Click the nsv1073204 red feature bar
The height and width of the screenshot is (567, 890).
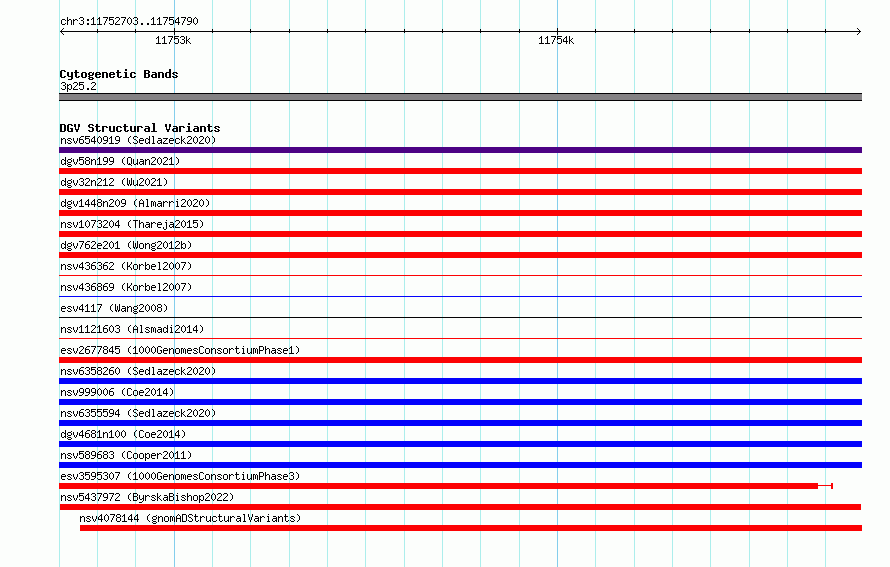(460, 234)
